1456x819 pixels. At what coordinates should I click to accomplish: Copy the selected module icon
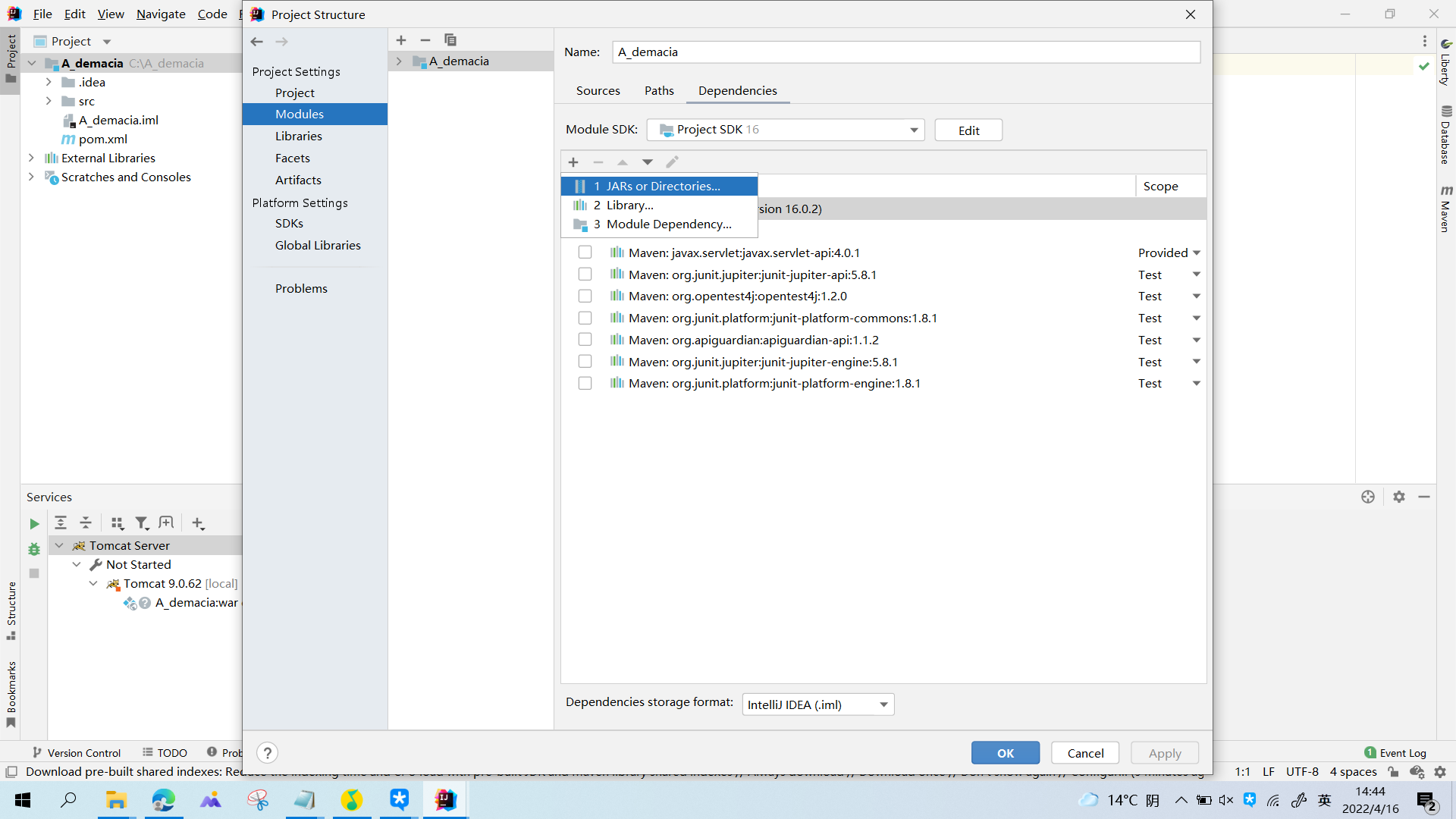pyautogui.click(x=450, y=40)
